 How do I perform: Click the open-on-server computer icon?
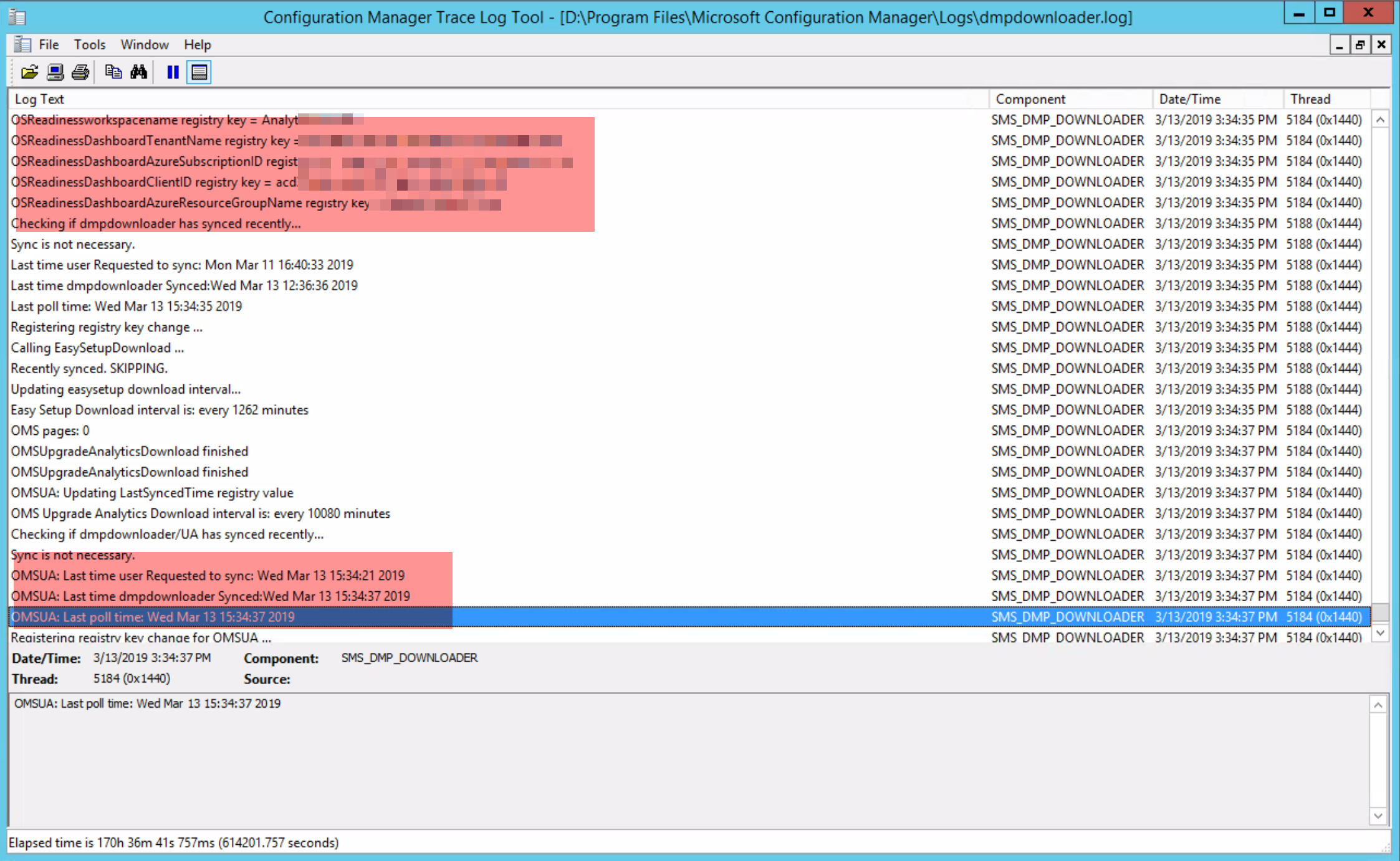pos(55,72)
